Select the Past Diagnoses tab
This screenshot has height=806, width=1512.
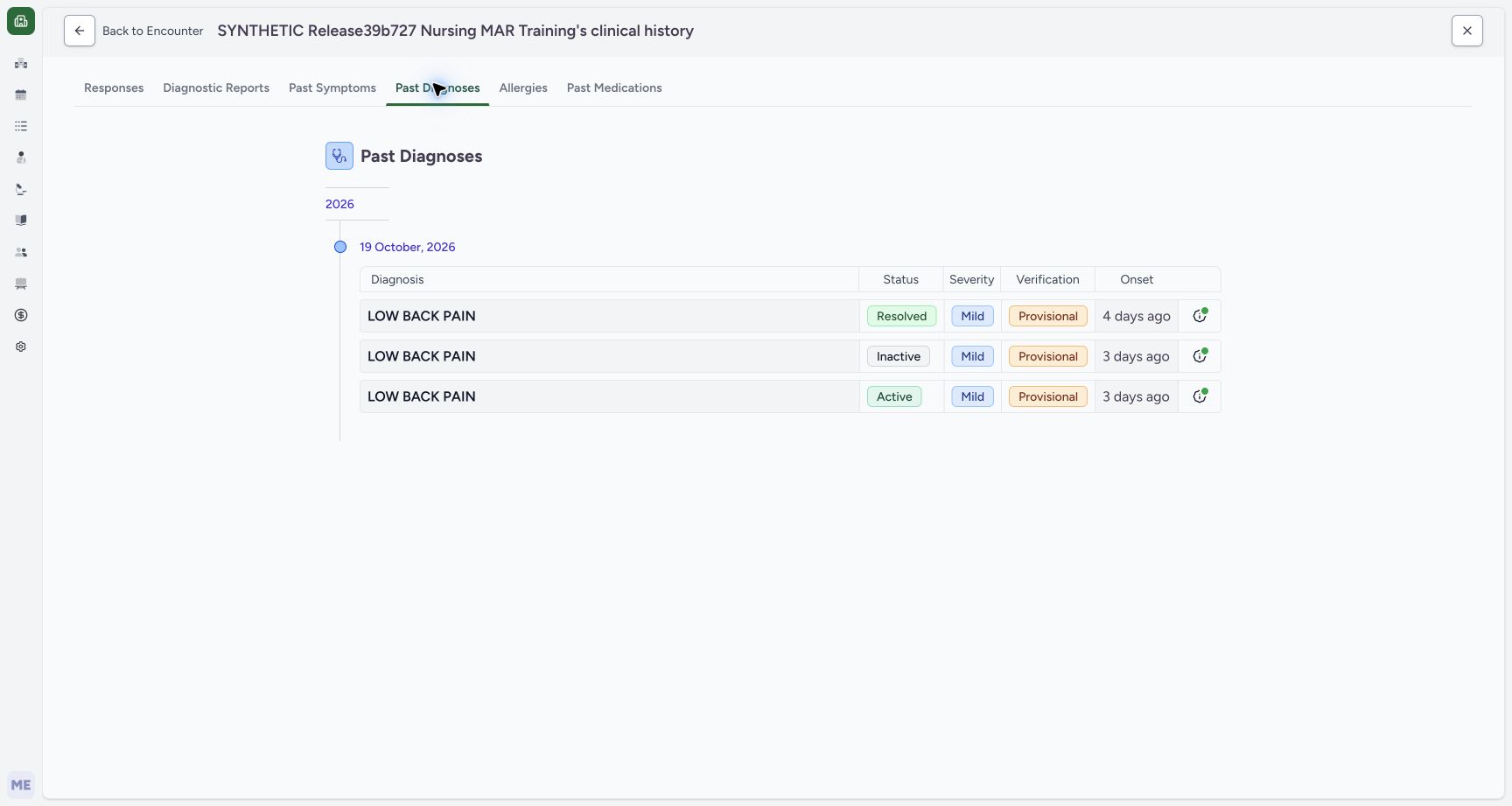pyautogui.click(x=437, y=88)
